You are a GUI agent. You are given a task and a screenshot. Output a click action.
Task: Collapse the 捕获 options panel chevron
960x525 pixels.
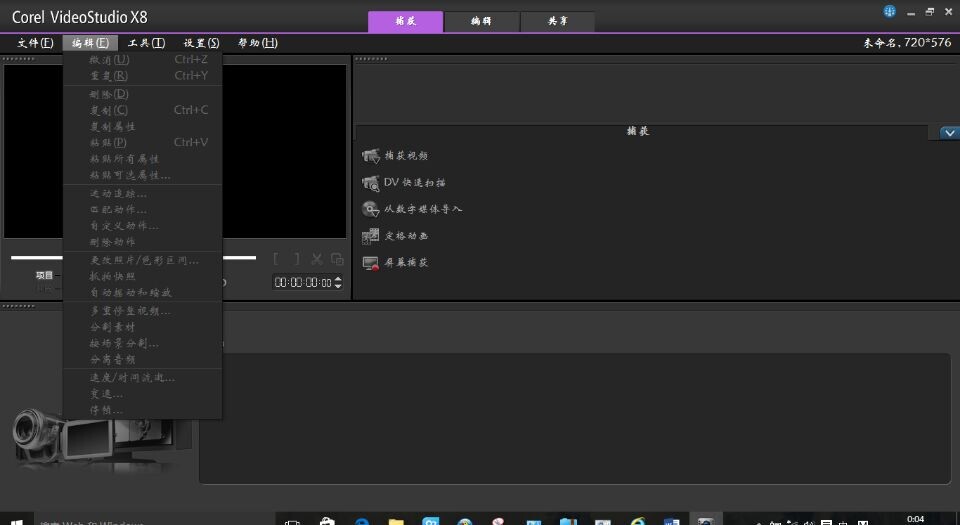(x=949, y=133)
